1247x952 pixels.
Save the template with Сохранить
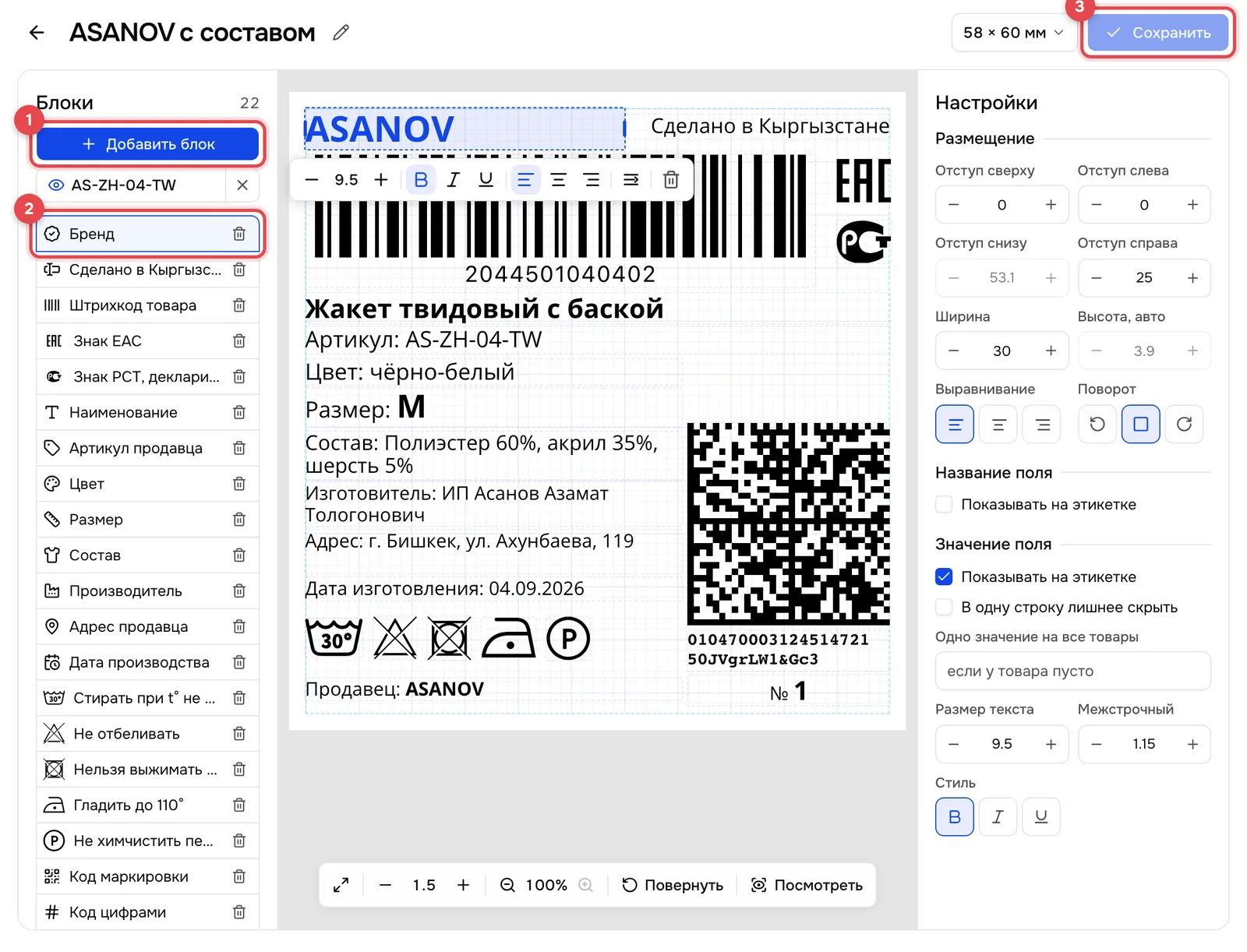[x=1158, y=33]
